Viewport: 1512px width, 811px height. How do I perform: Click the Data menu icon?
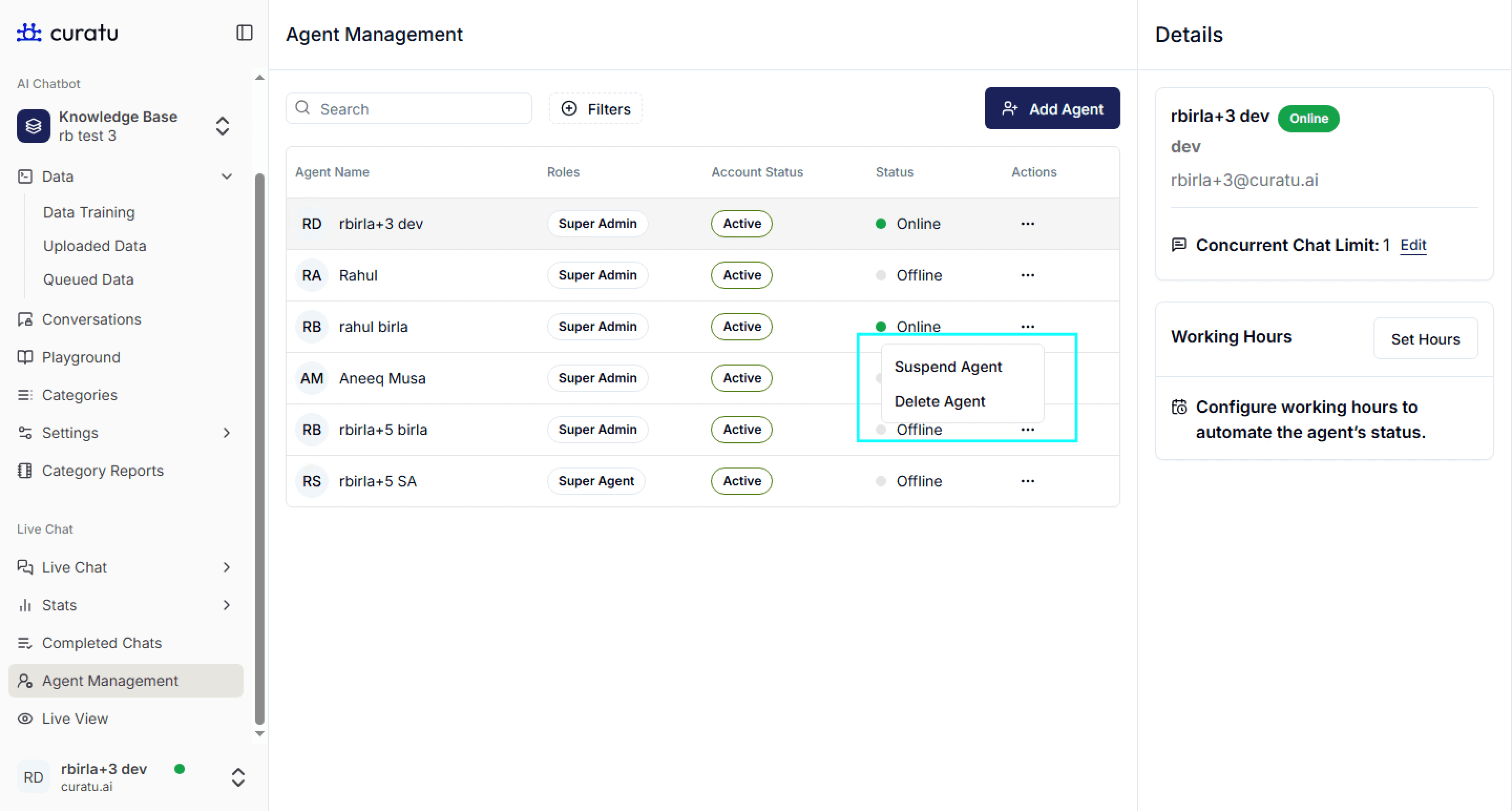[x=25, y=176]
